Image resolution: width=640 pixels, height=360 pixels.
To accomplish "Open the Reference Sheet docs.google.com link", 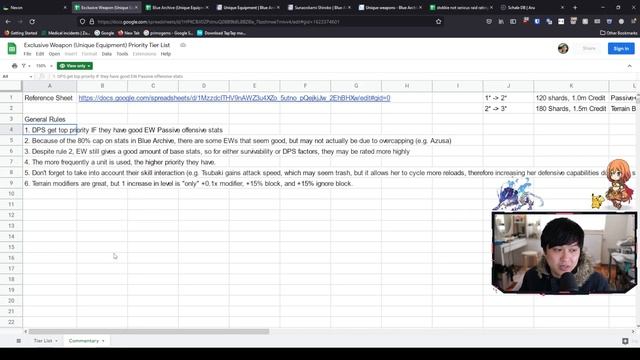I will click(234, 98).
